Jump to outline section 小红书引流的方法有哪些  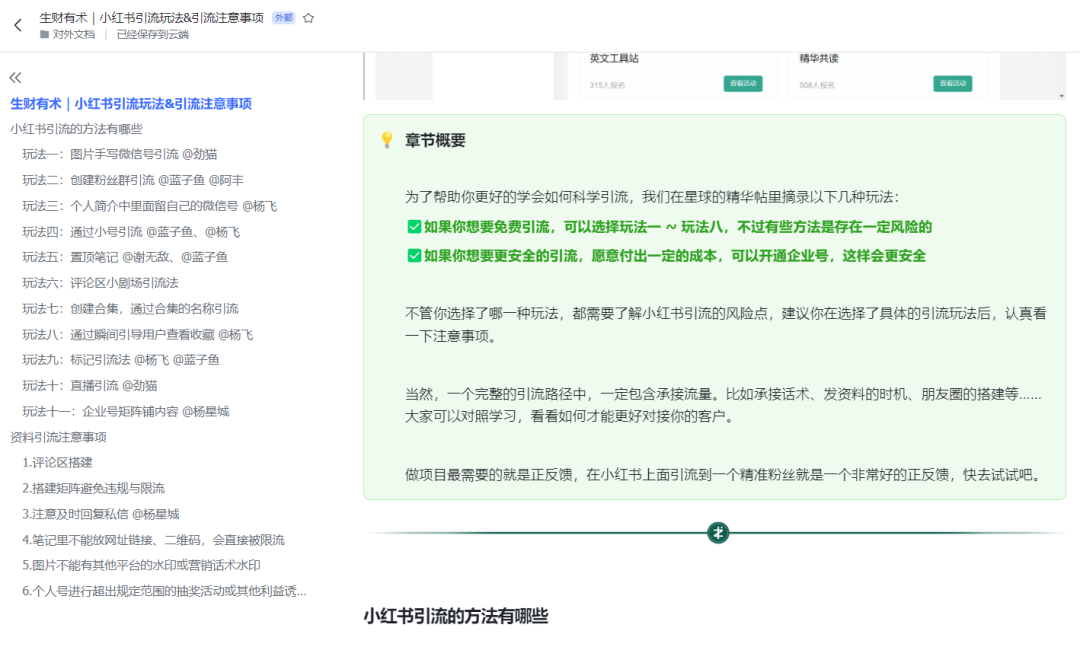[76, 129]
